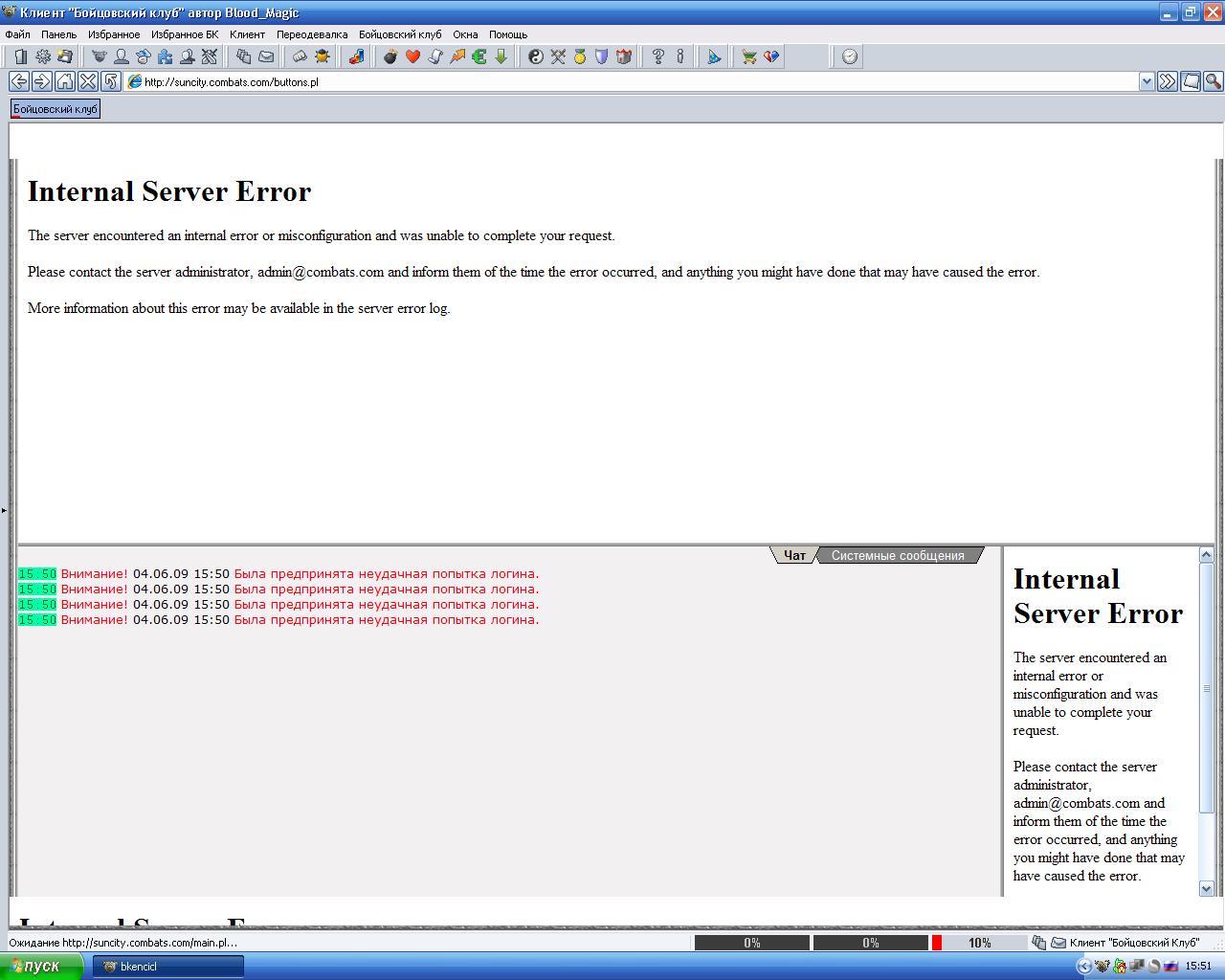Switch to the Системные сообщения tab

coord(898,555)
